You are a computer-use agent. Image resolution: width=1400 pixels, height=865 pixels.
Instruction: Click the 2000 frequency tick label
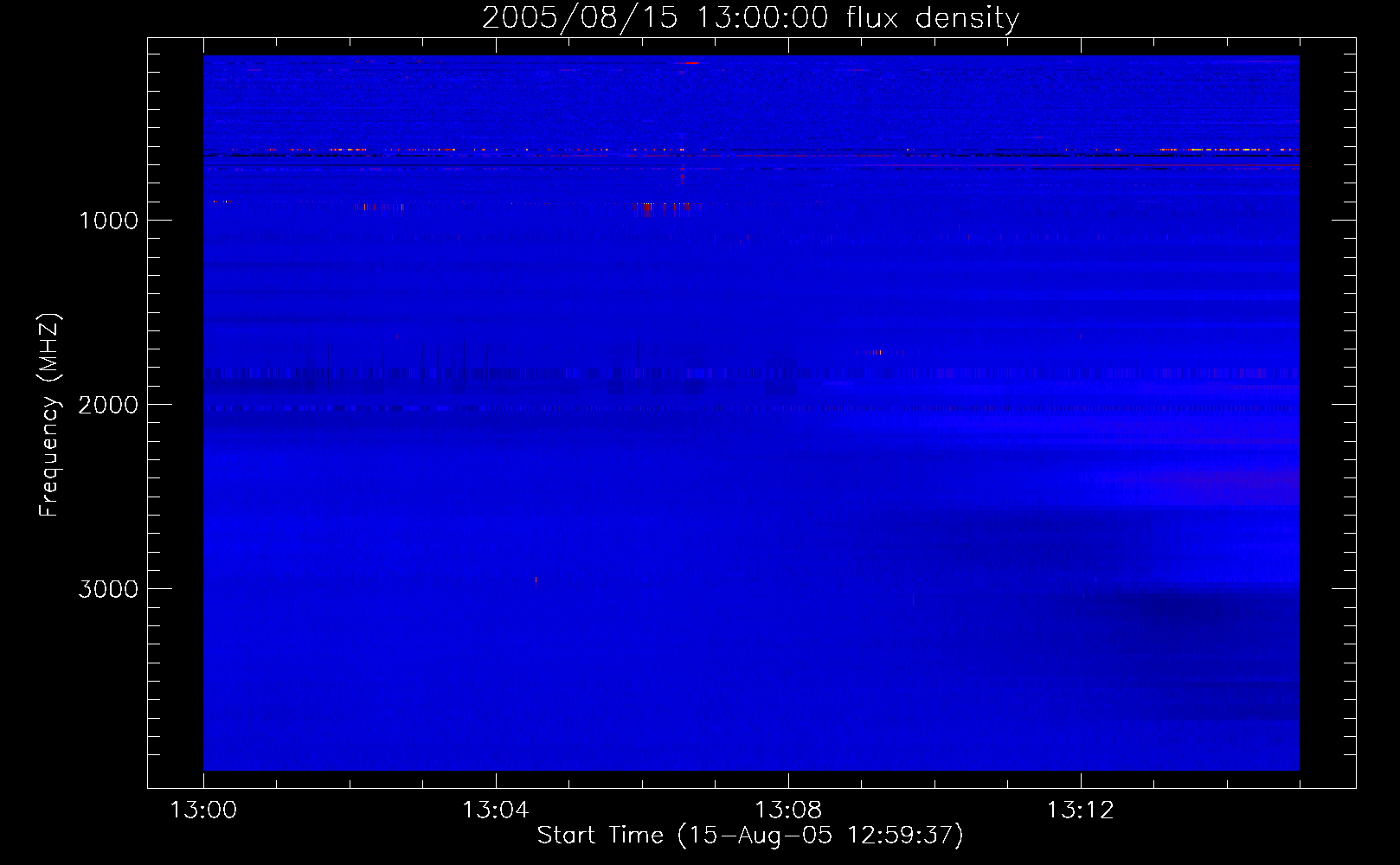pos(108,405)
